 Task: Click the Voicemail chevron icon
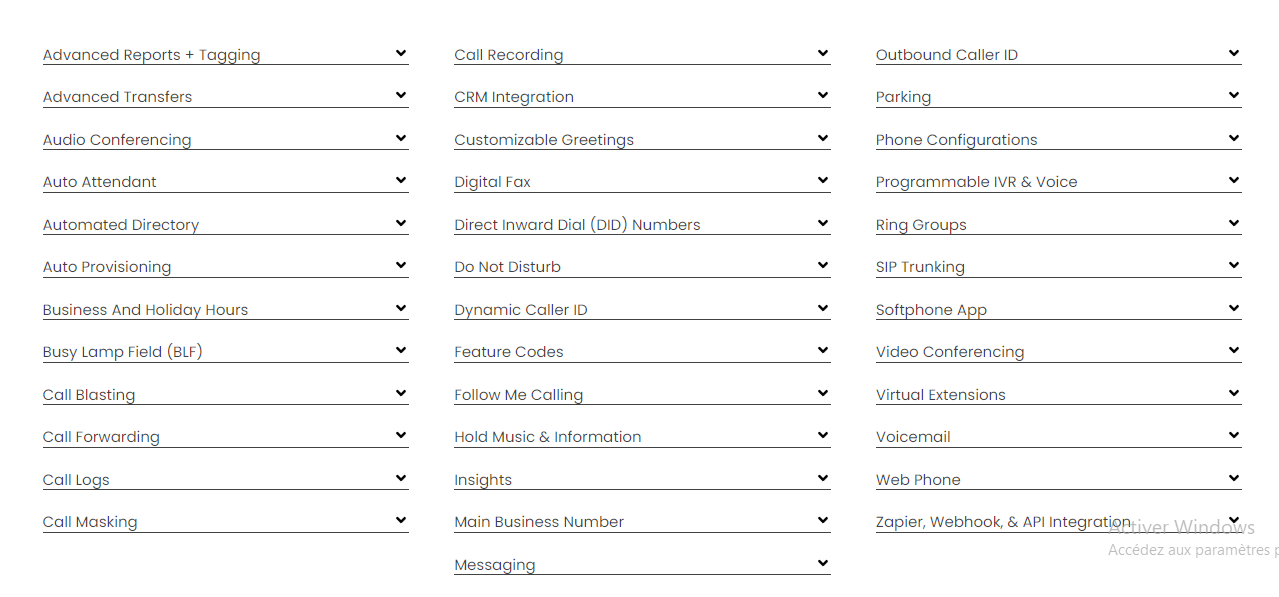click(1234, 436)
